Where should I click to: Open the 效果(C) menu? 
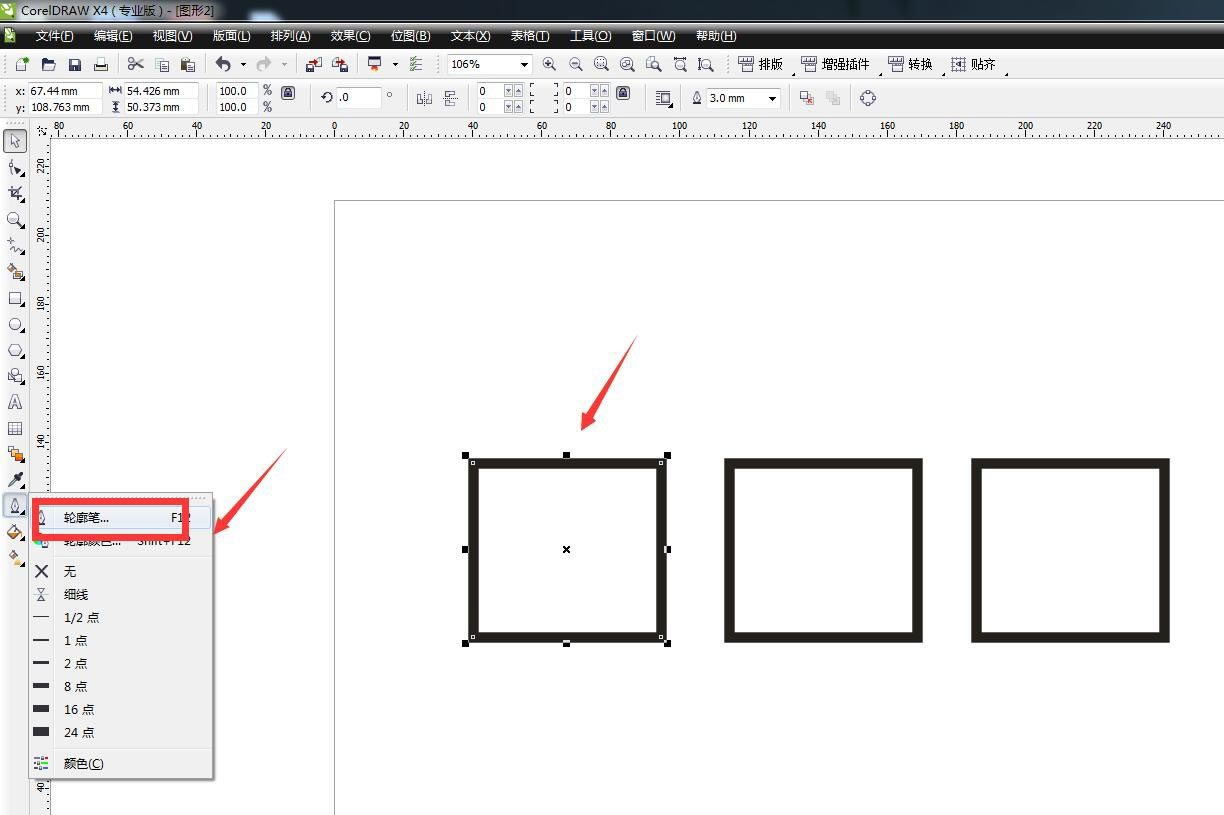point(350,36)
